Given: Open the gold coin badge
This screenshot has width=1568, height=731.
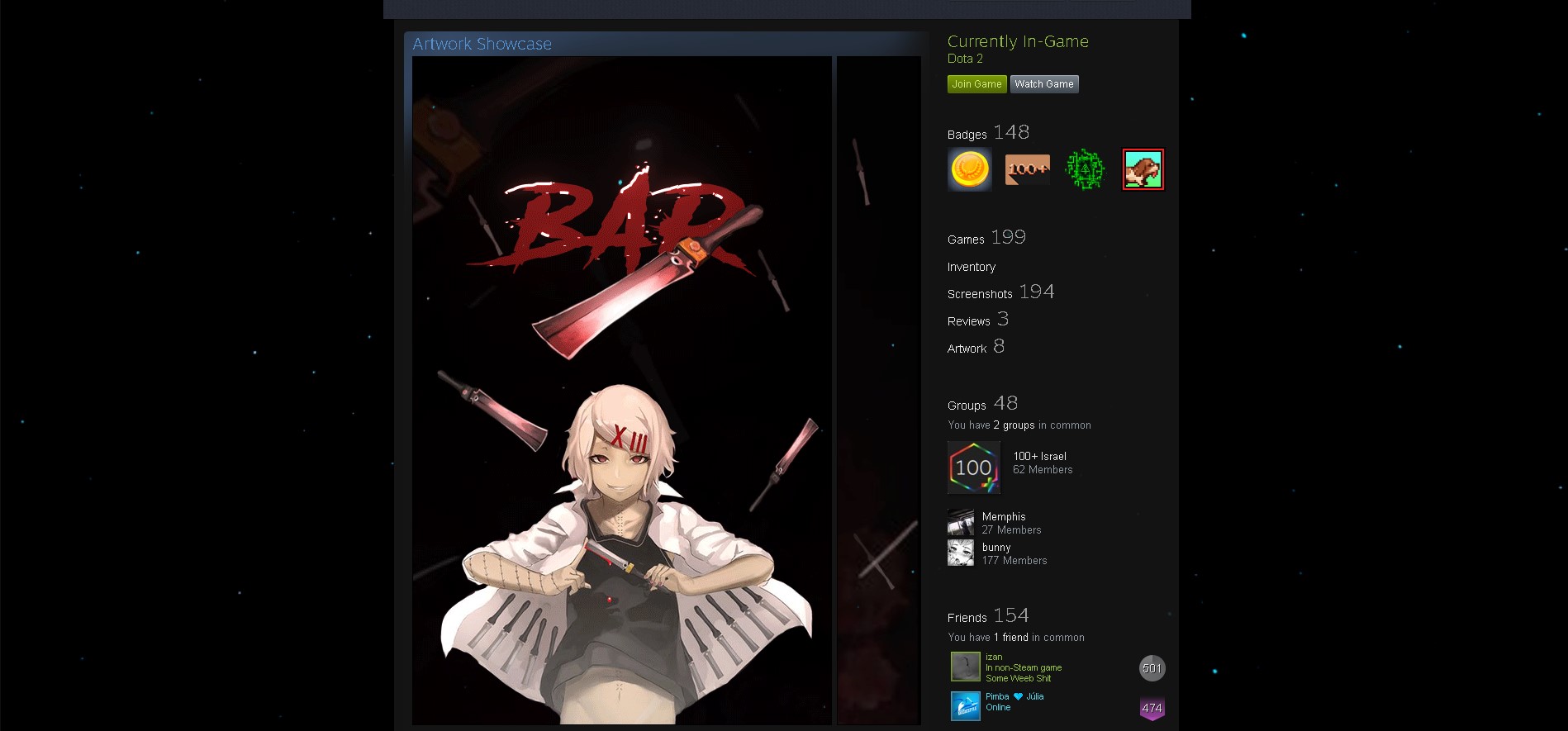Looking at the screenshot, I should [x=970, y=169].
